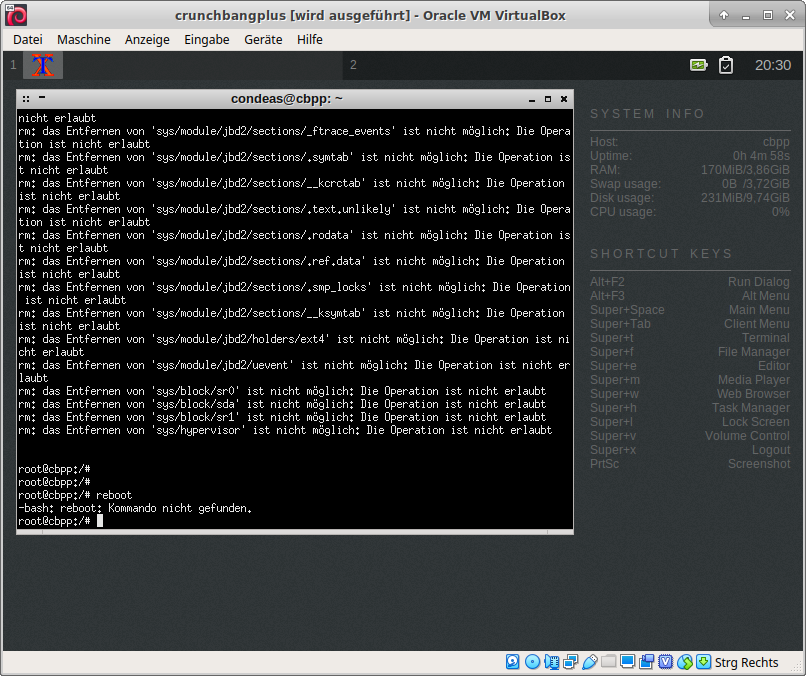Click the USB devices status icon

pos(590,662)
